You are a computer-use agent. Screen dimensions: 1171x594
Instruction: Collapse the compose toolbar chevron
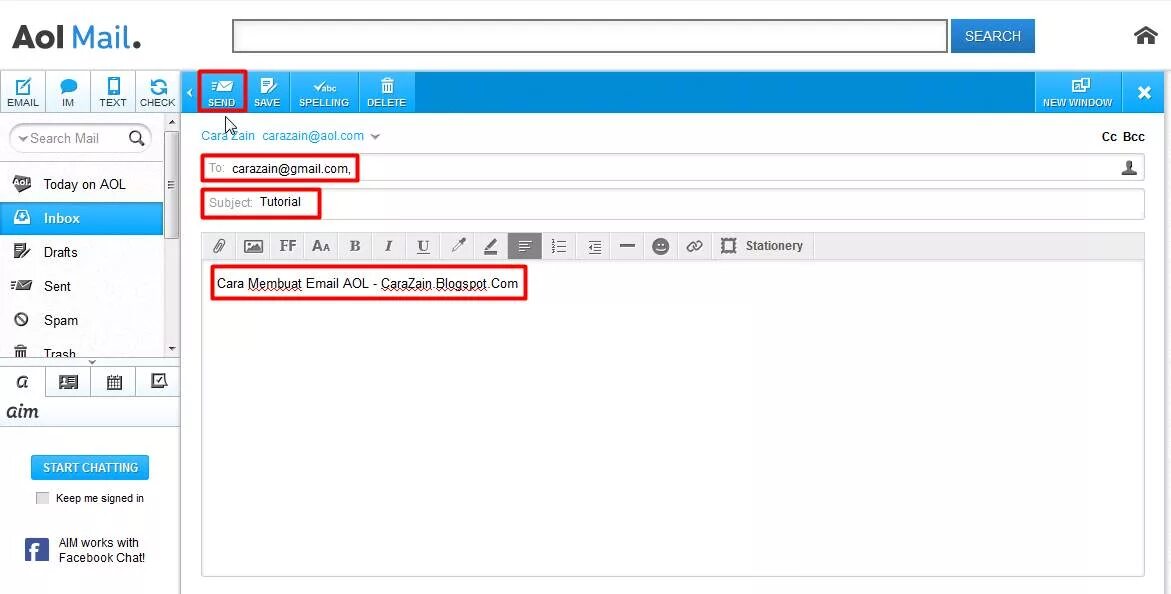[190, 93]
